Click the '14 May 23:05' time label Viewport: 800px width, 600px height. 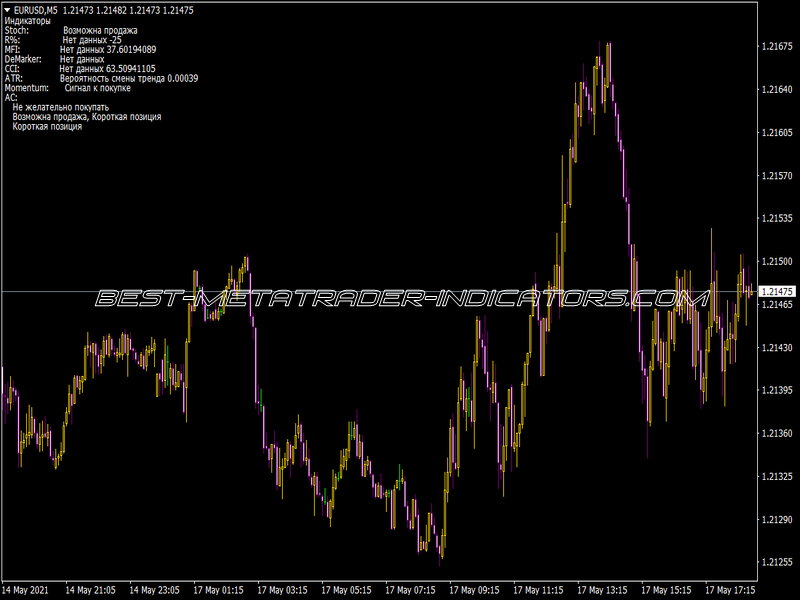click(155, 590)
